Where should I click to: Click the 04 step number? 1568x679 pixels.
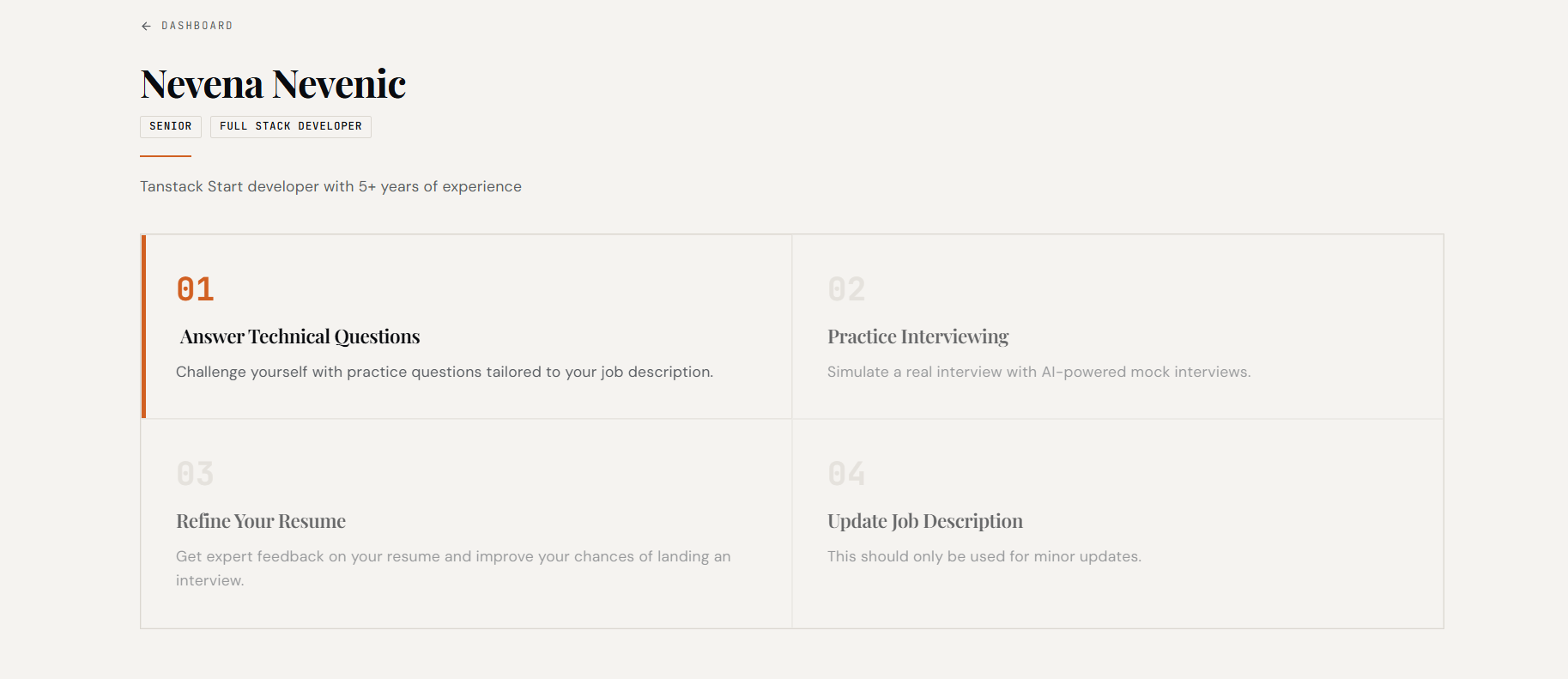(846, 474)
